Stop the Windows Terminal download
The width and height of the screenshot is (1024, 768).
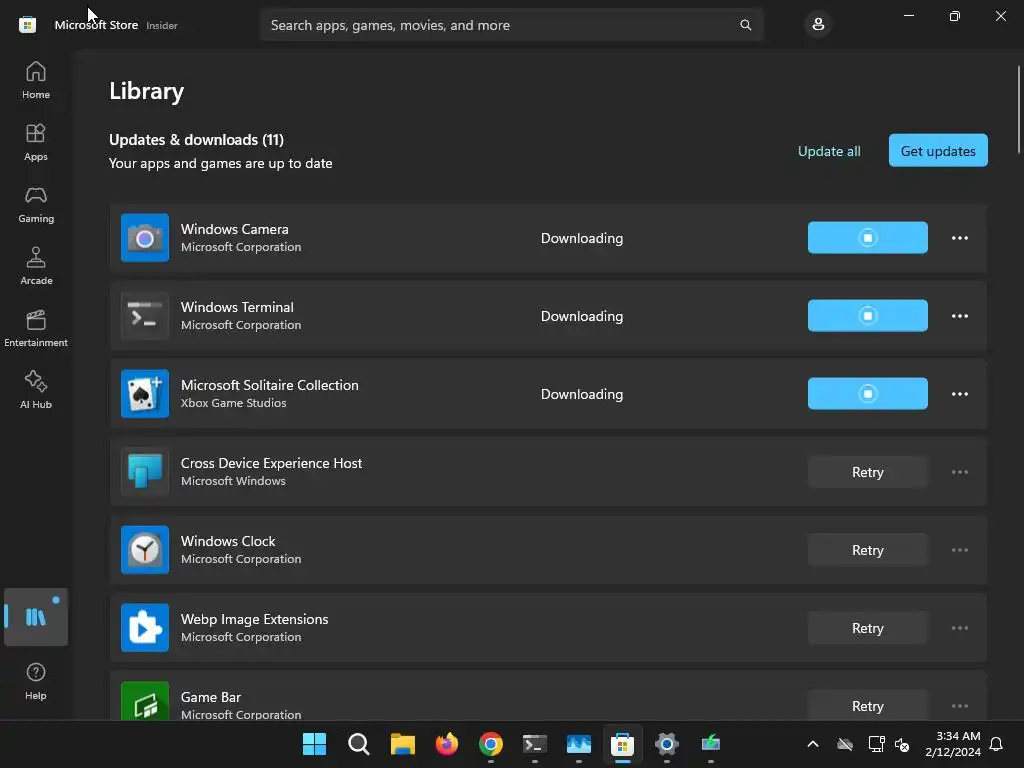point(867,316)
